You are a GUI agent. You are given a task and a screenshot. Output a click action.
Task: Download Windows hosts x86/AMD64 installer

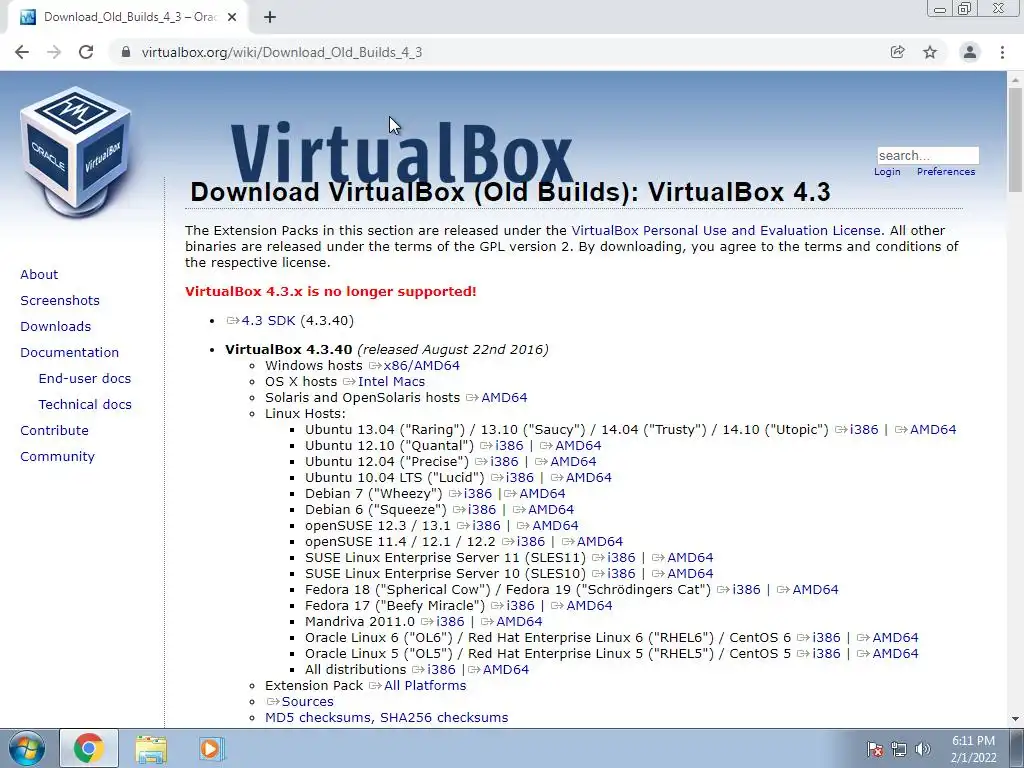pos(421,366)
